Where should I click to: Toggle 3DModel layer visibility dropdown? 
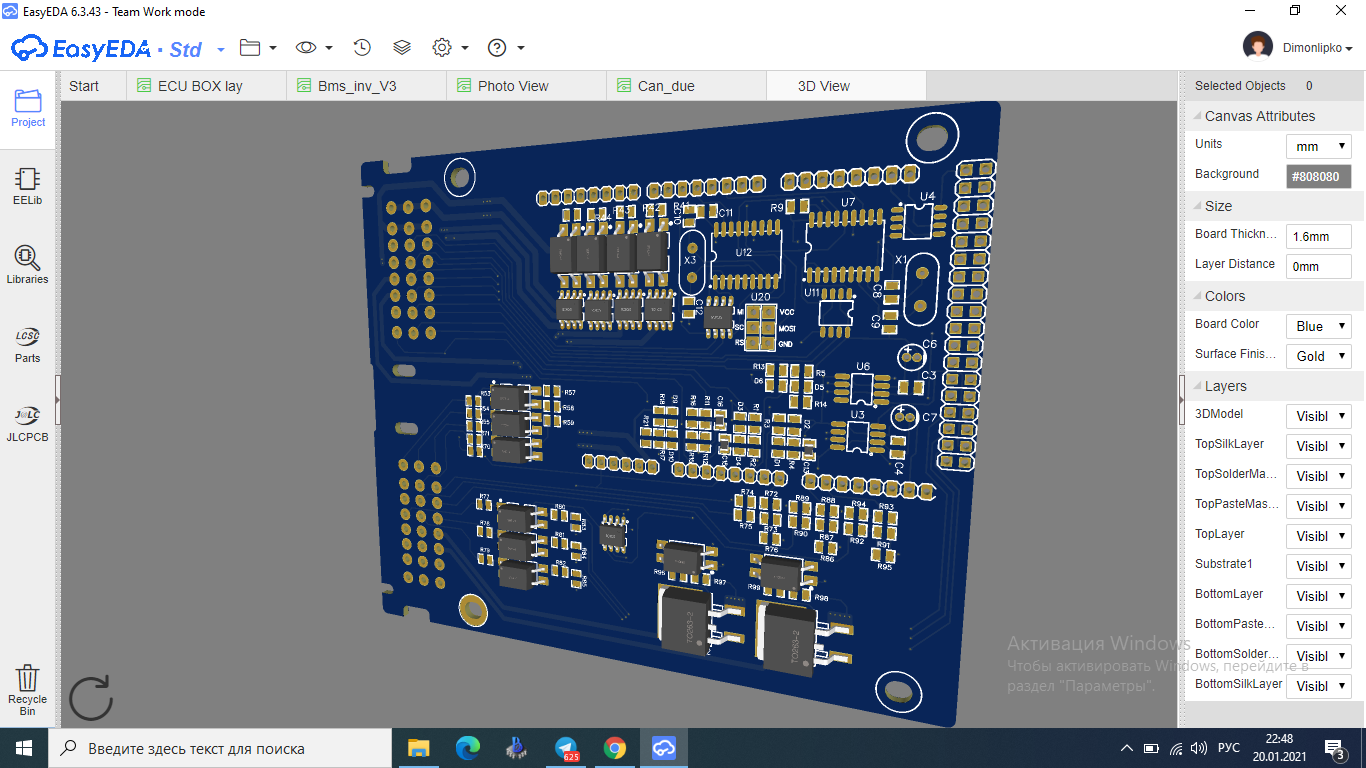tap(1318, 416)
